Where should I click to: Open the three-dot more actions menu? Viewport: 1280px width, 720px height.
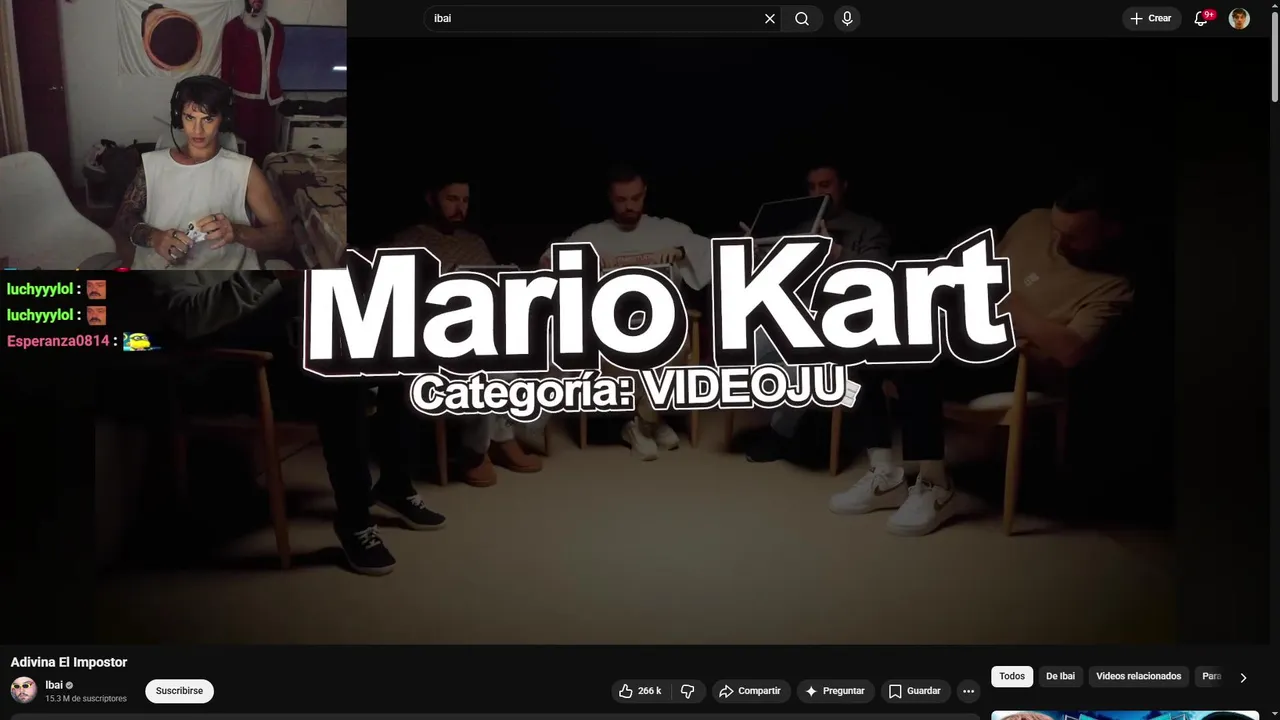click(968, 691)
